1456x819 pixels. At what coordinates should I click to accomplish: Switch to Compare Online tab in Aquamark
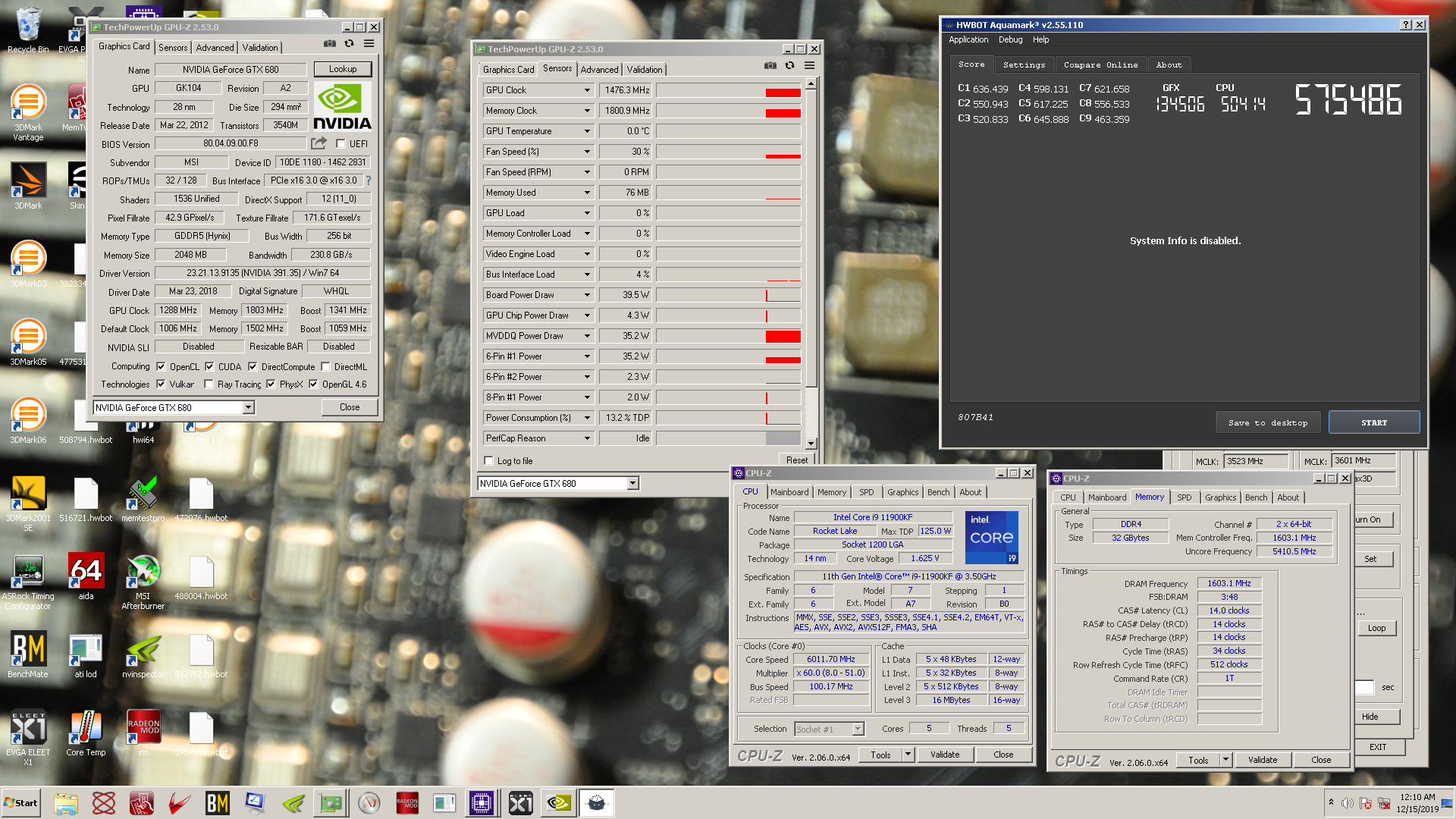point(1100,65)
